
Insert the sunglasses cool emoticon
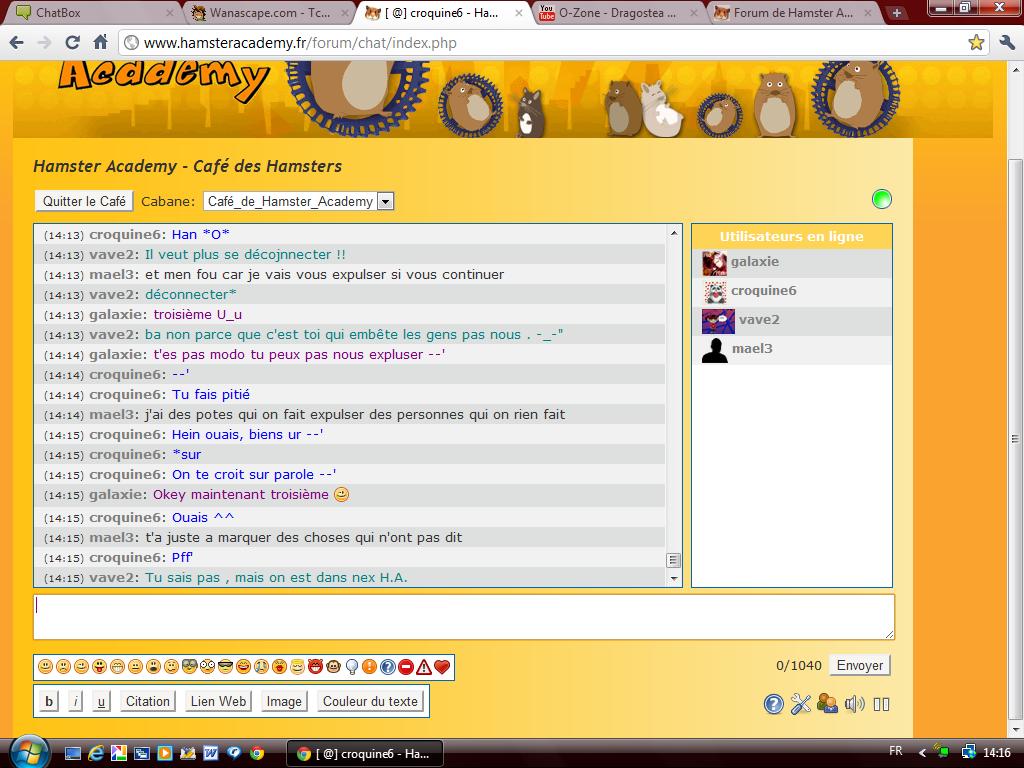click(225, 667)
